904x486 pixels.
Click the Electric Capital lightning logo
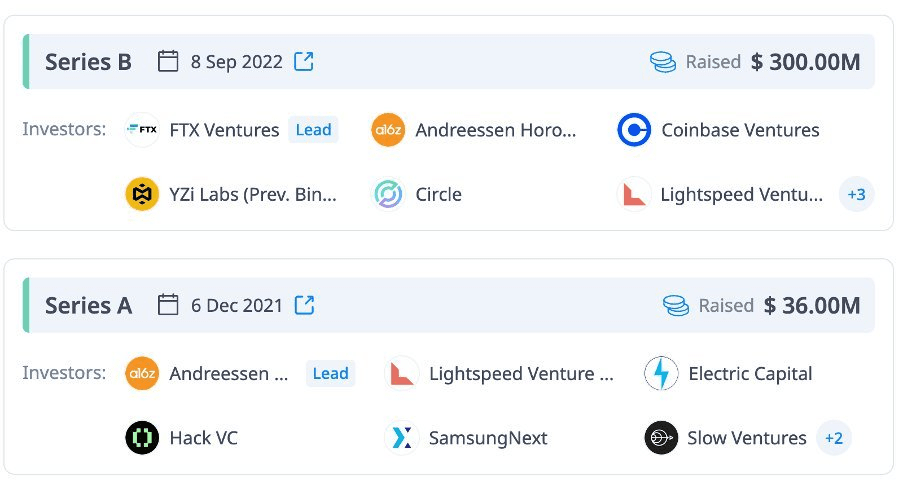pos(661,374)
